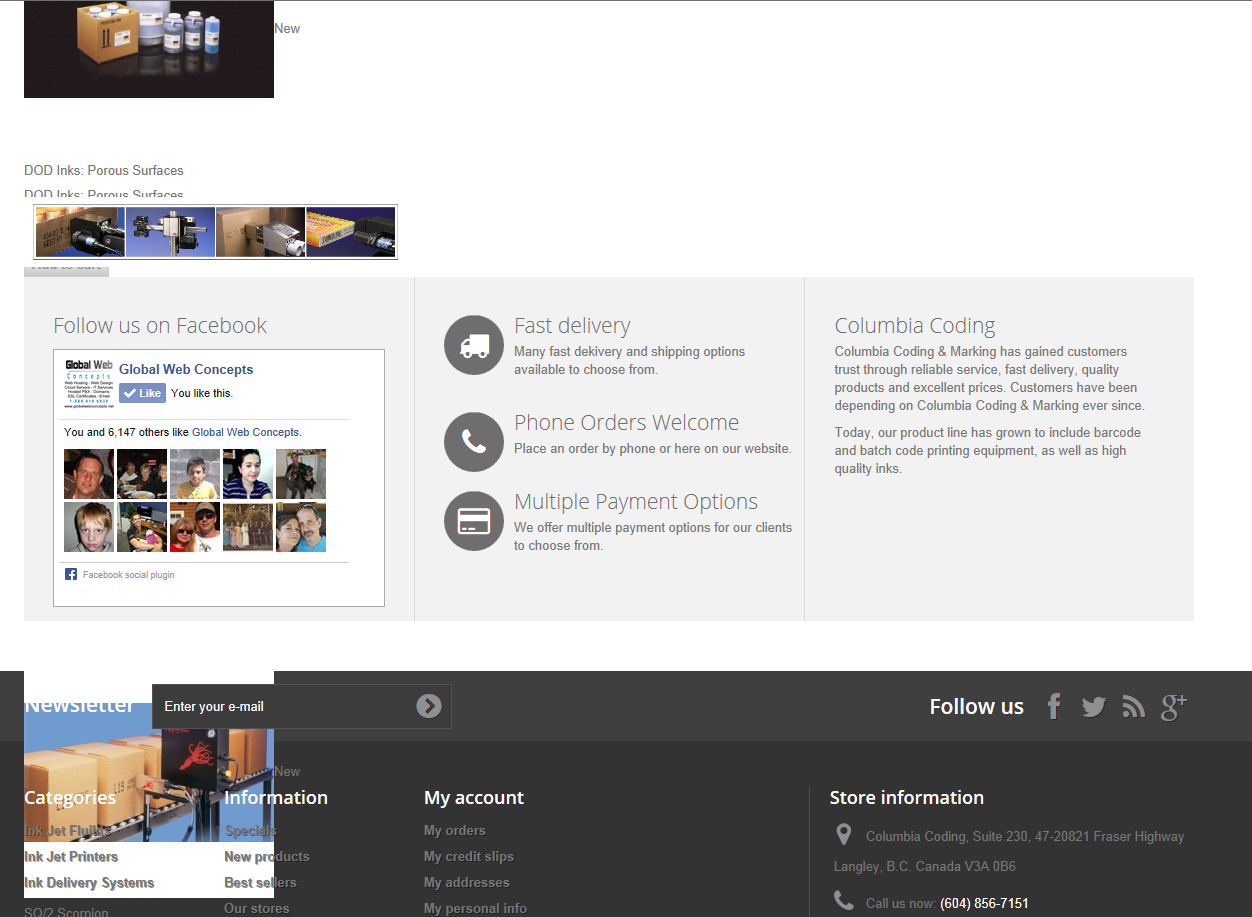Select the third thumbnail showing a box
The image size is (1252, 917).
tap(260, 232)
